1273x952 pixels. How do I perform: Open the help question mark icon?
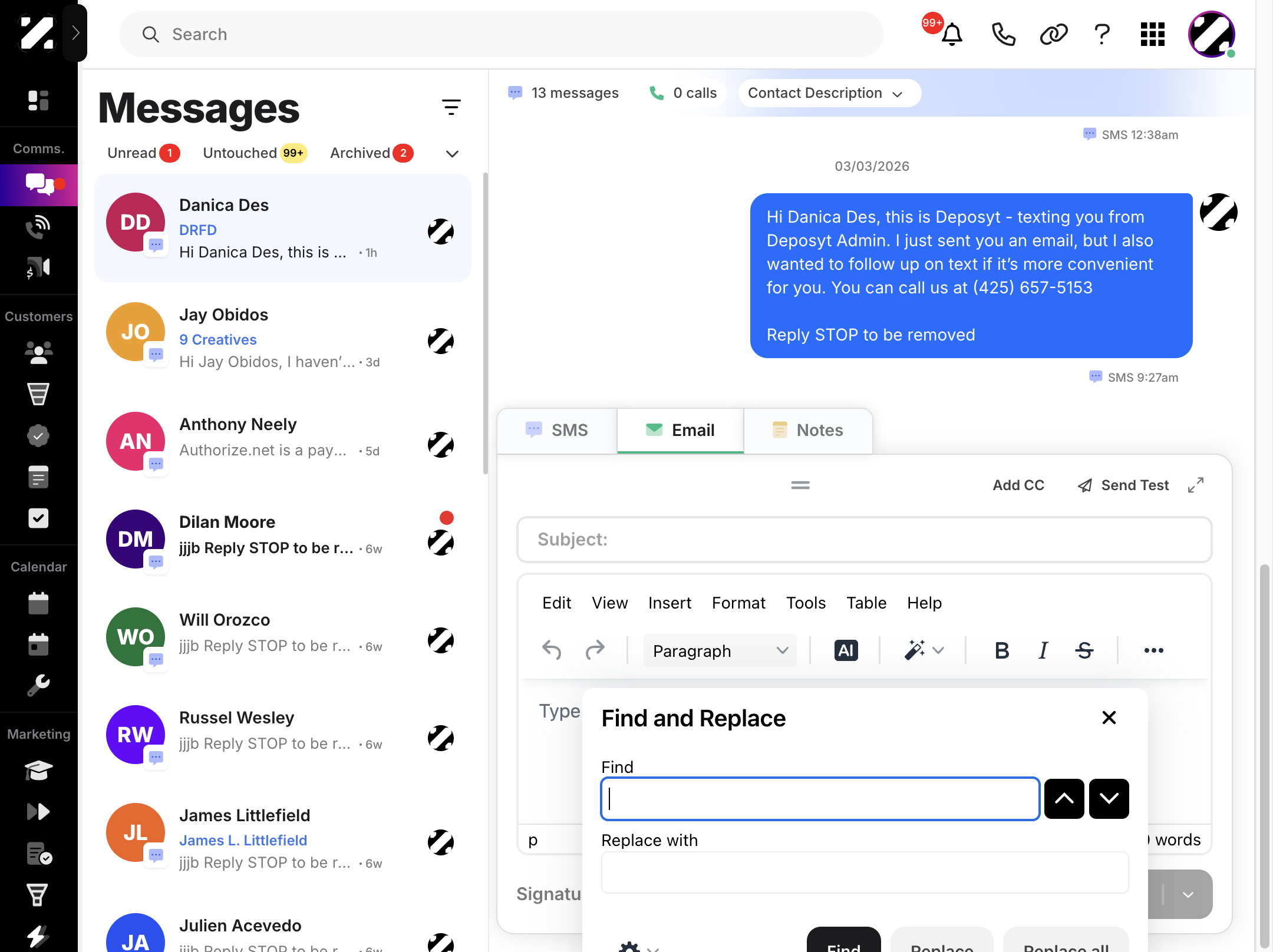1102,34
